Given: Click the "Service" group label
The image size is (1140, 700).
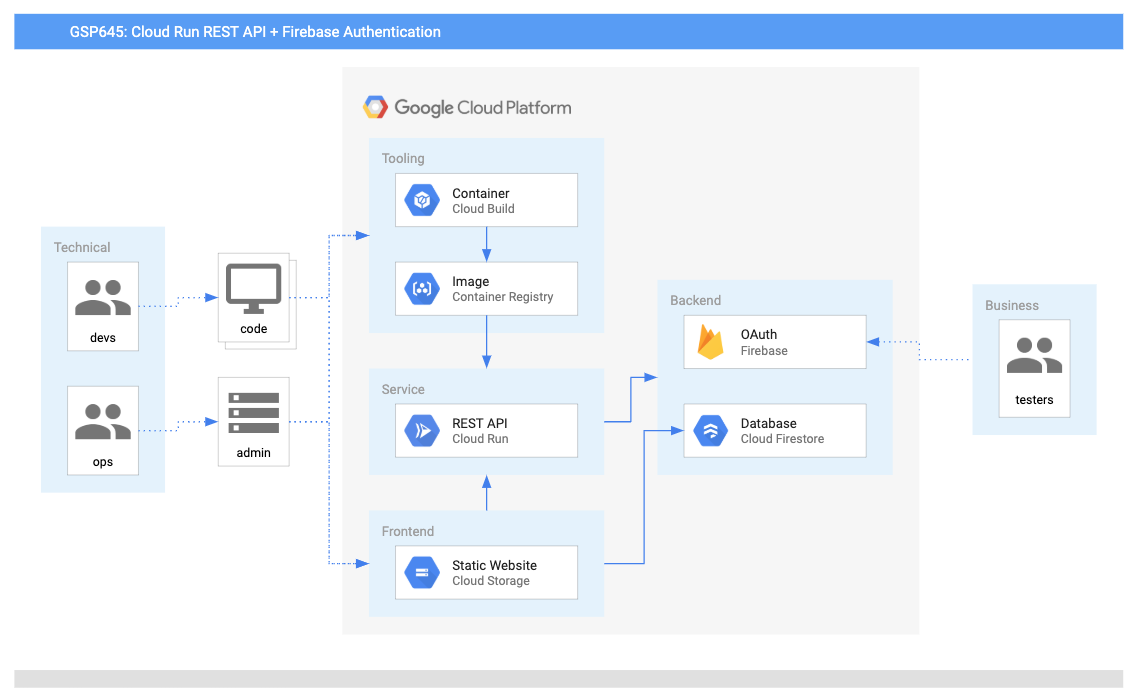Looking at the screenshot, I should point(403,390).
